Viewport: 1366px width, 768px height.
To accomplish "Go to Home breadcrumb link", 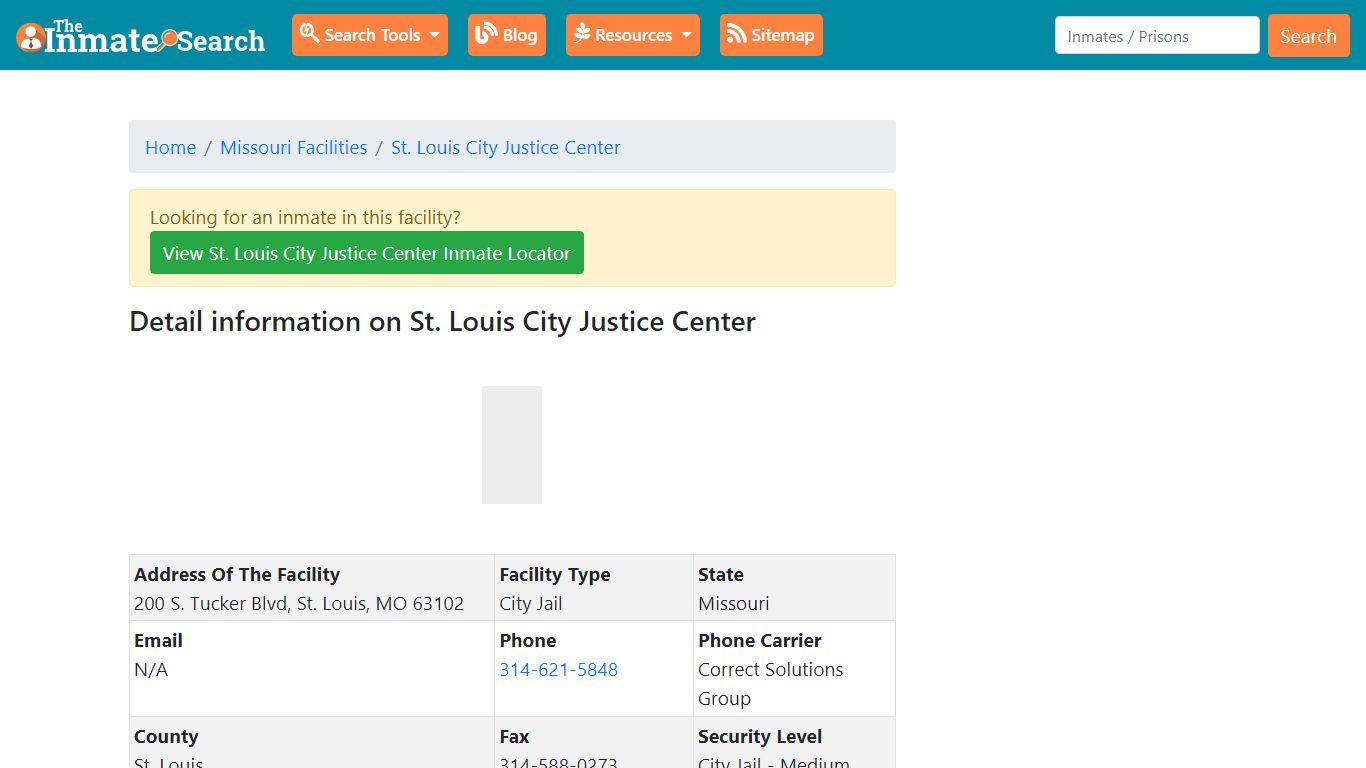I will [x=171, y=147].
